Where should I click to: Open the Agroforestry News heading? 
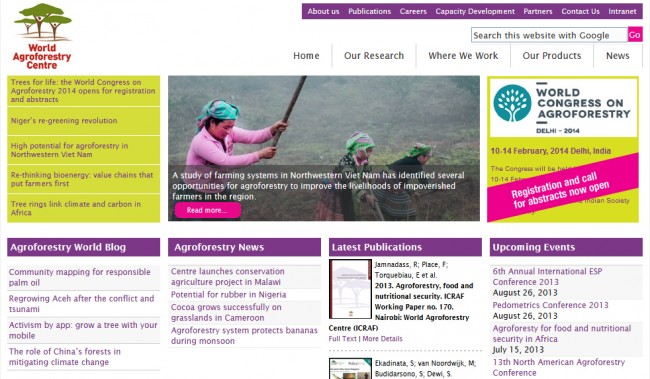coord(219,247)
